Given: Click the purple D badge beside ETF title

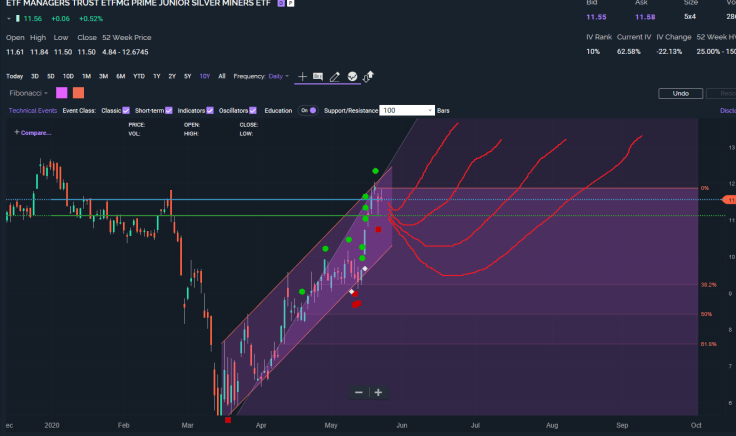Looking at the screenshot, I should [x=280, y=5].
